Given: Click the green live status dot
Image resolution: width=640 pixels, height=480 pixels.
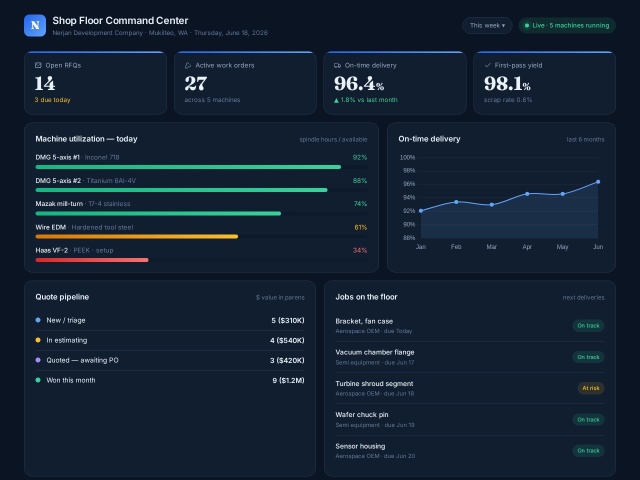Looking at the screenshot, I should coord(527,25).
